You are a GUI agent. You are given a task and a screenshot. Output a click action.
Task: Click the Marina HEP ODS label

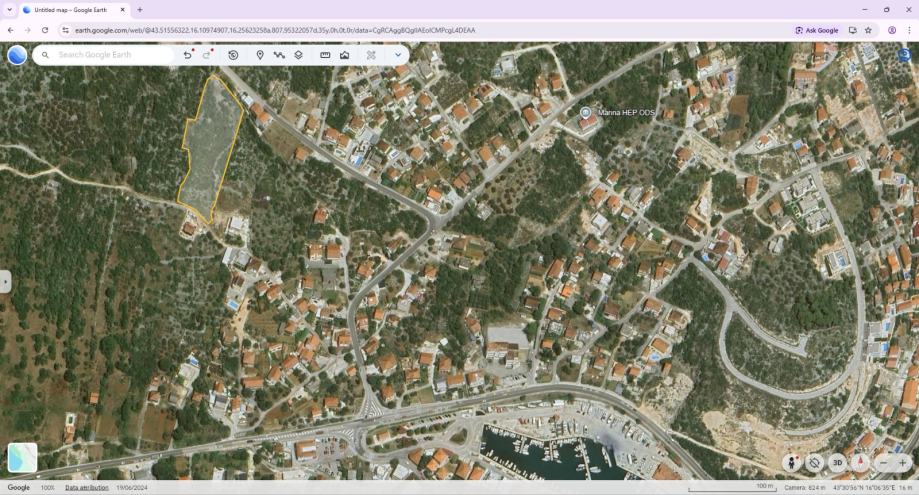(x=626, y=112)
